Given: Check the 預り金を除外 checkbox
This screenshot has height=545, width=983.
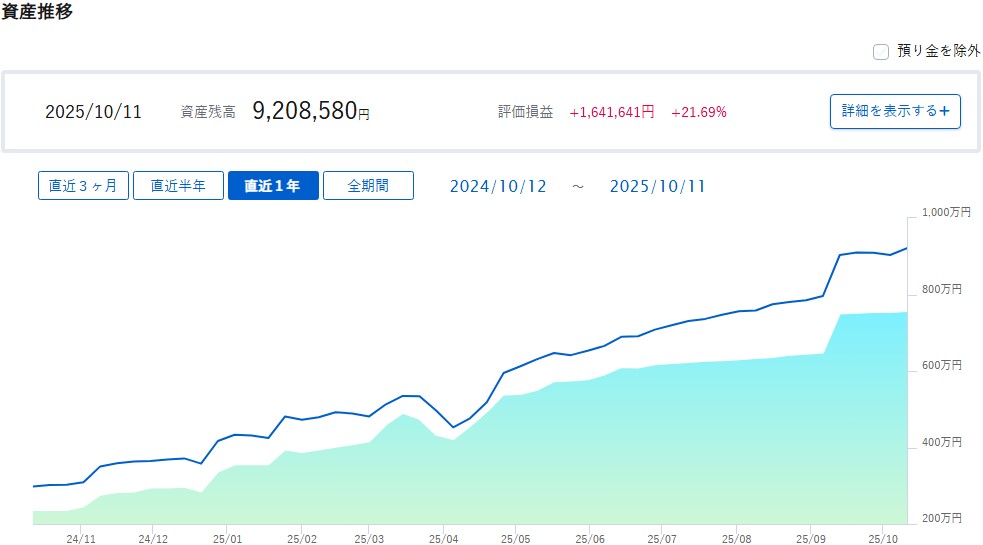Looking at the screenshot, I should point(881,52).
